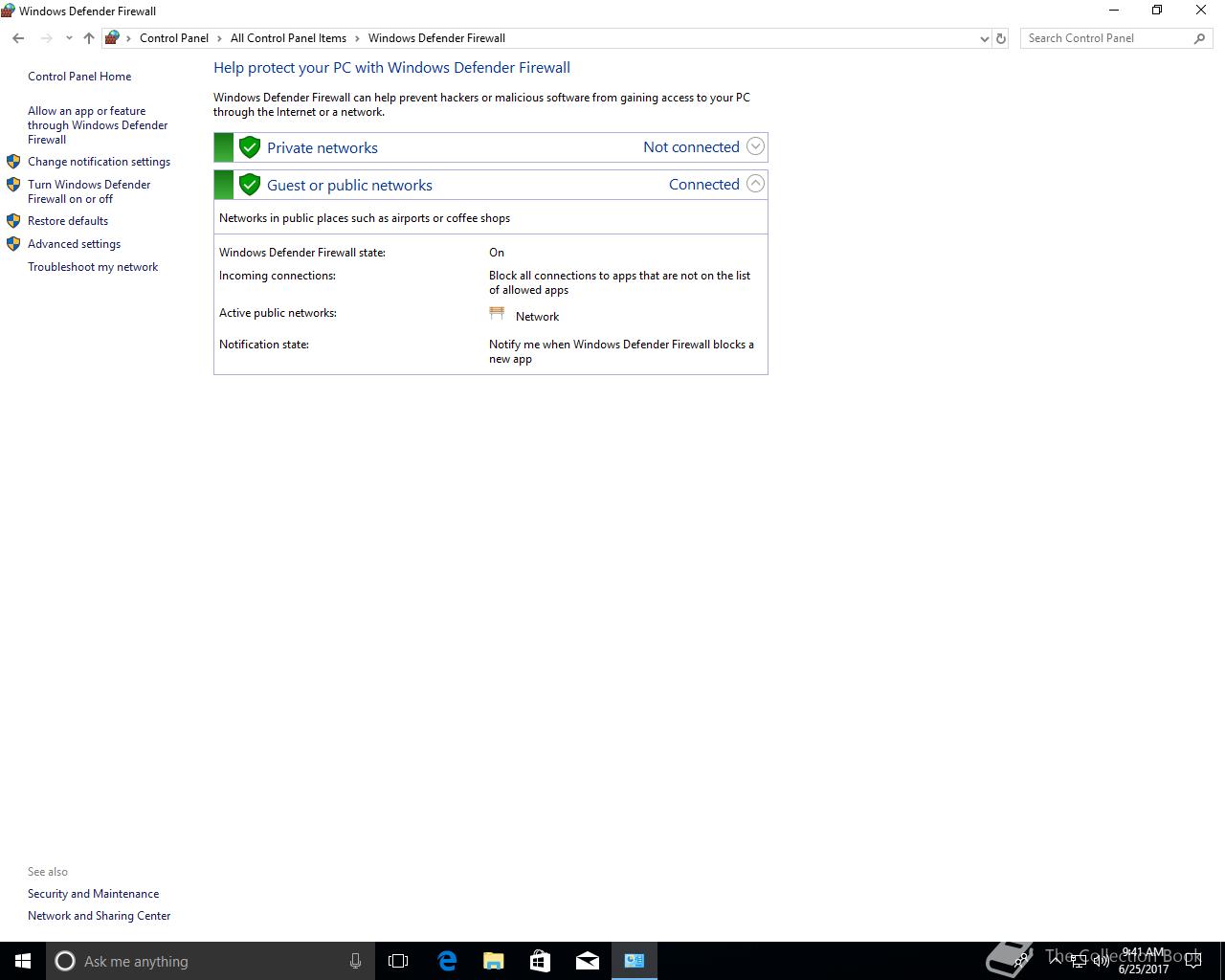Click shield icon beside Restore defaults
Viewport: 1225px width, 980px height.
pyautogui.click(x=13, y=221)
